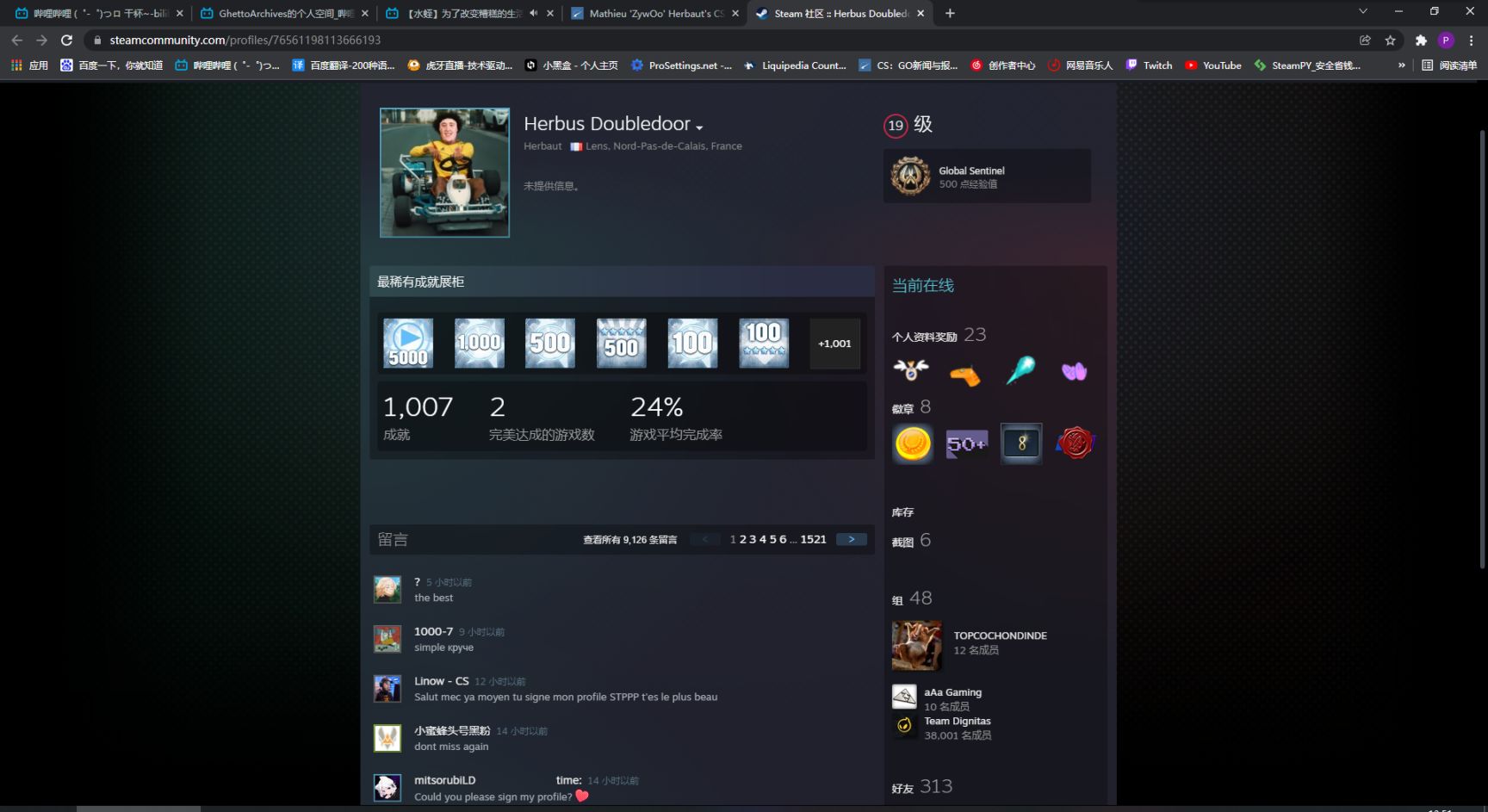The image size is (1488, 812).
Task: Close the Steam 社区 Herbus Doubledoor tab
Action: (x=921, y=13)
